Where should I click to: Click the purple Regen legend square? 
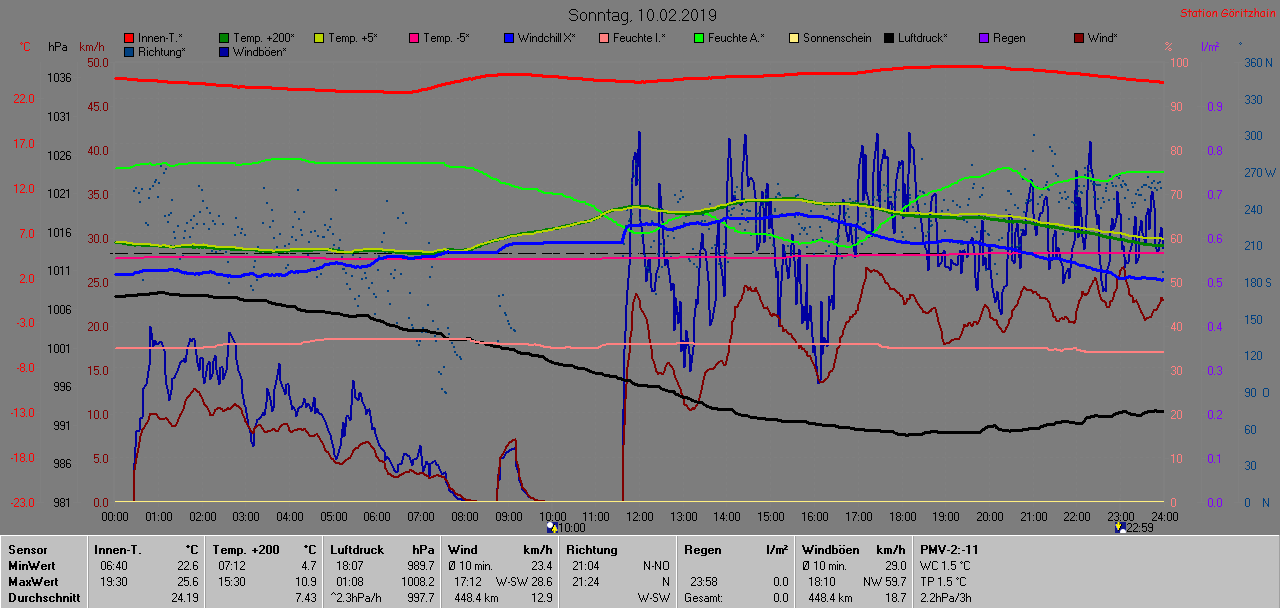point(984,38)
